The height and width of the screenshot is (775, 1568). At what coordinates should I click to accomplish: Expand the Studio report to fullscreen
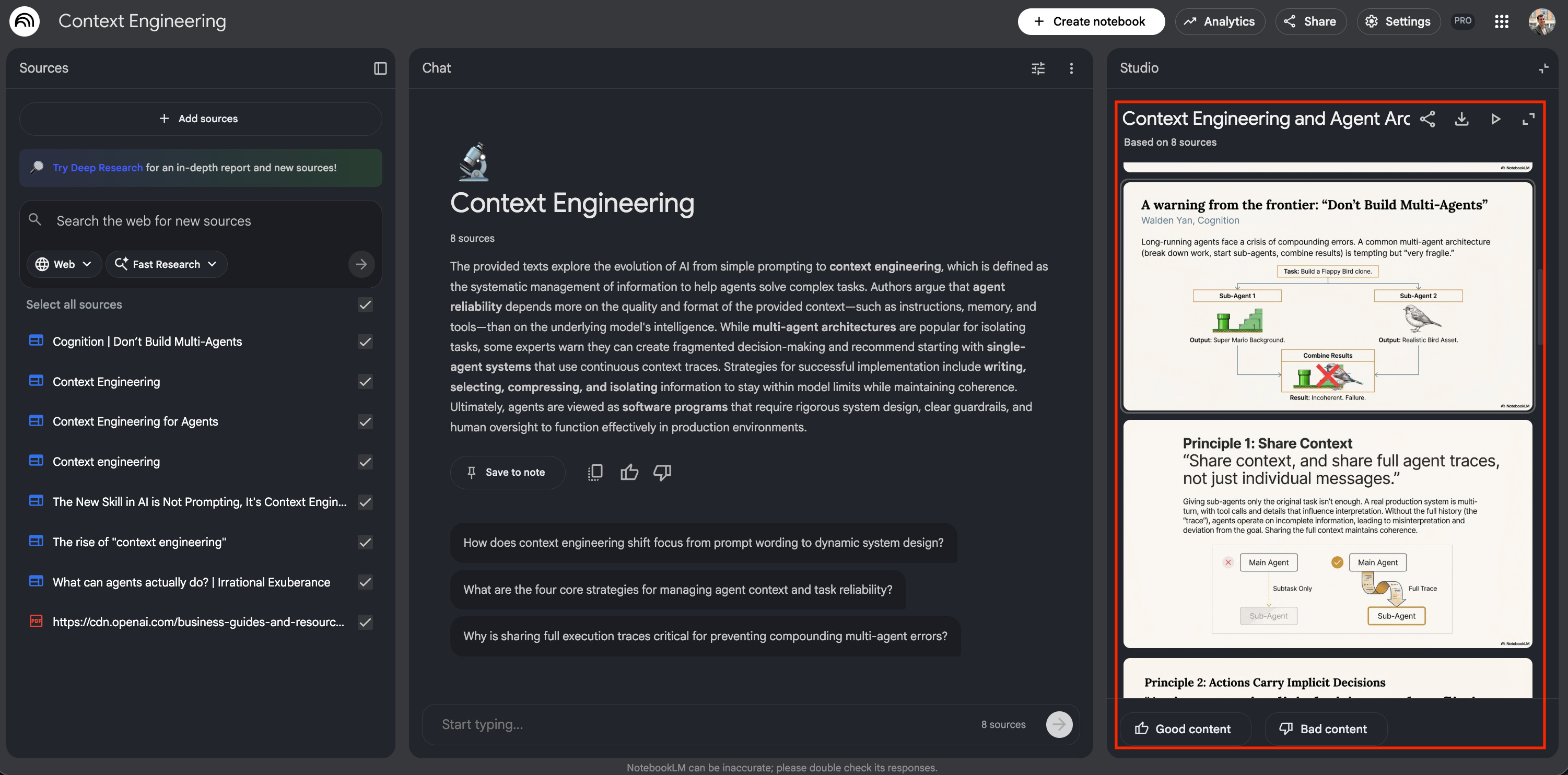(x=1529, y=119)
